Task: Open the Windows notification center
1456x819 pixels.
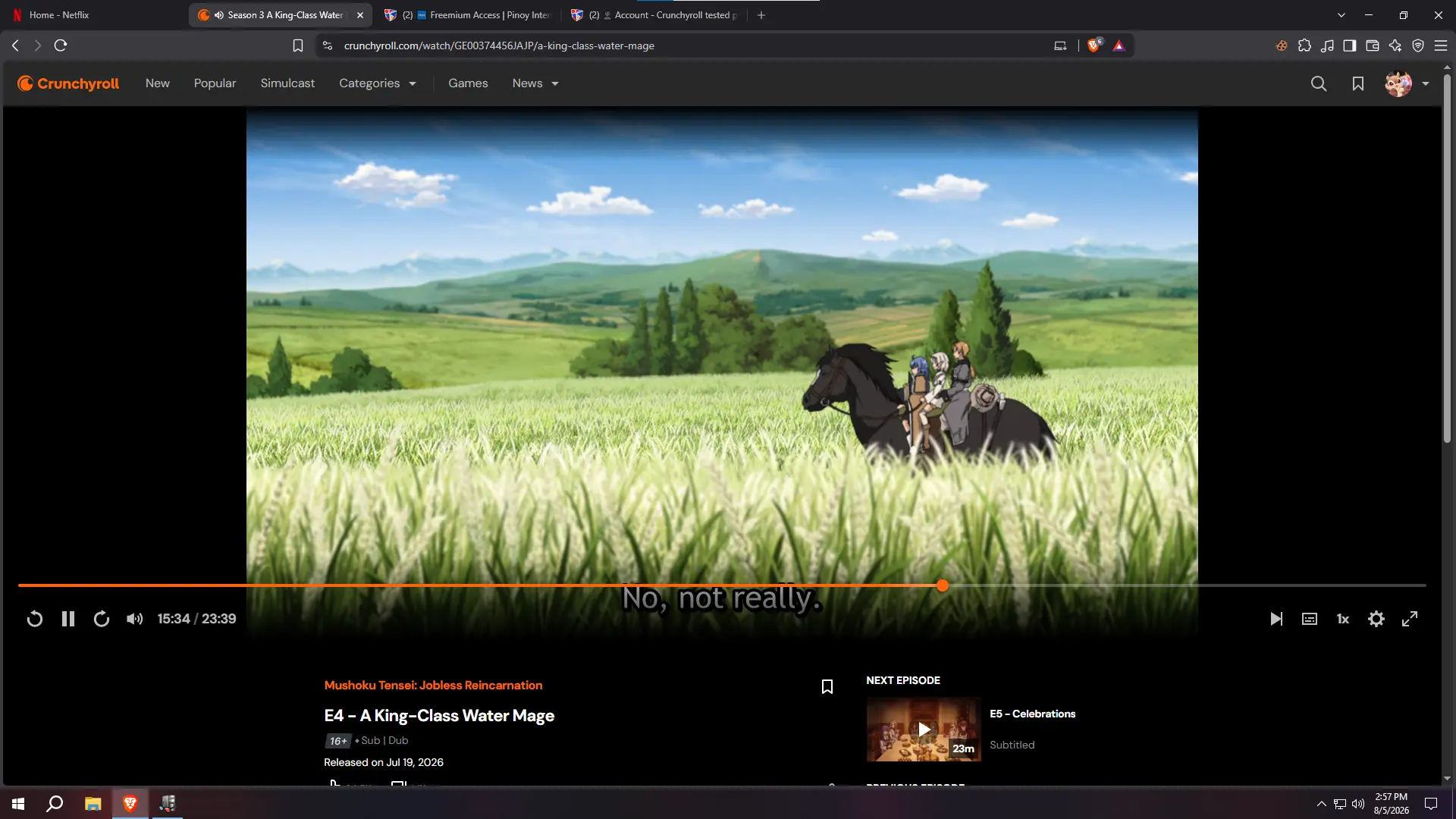Action: [x=1431, y=804]
